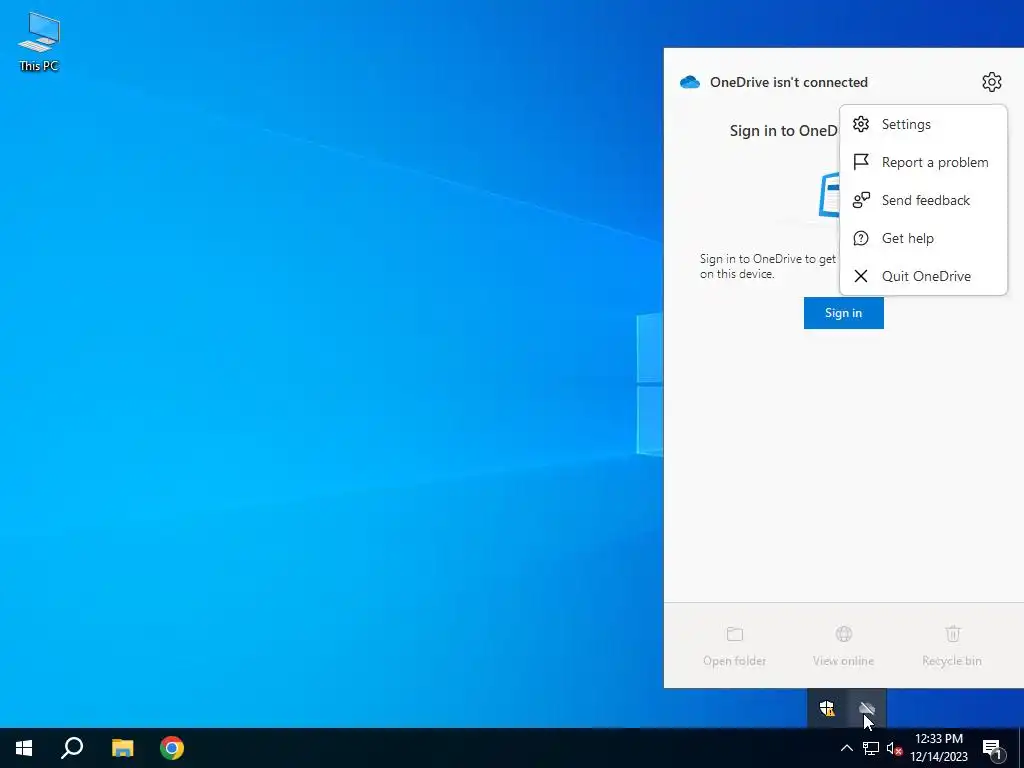The width and height of the screenshot is (1024, 768).
Task: Open the OneDrive gear settings menu
Action: pyautogui.click(x=991, y=82)
